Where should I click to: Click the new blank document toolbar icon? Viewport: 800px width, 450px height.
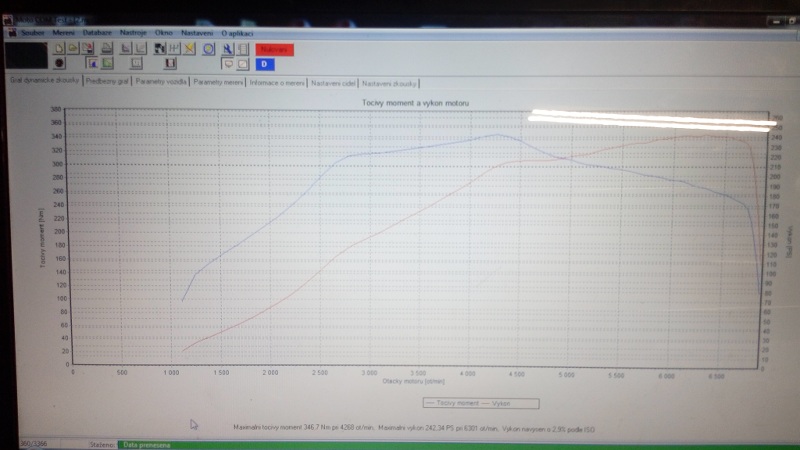click(59, 48)
